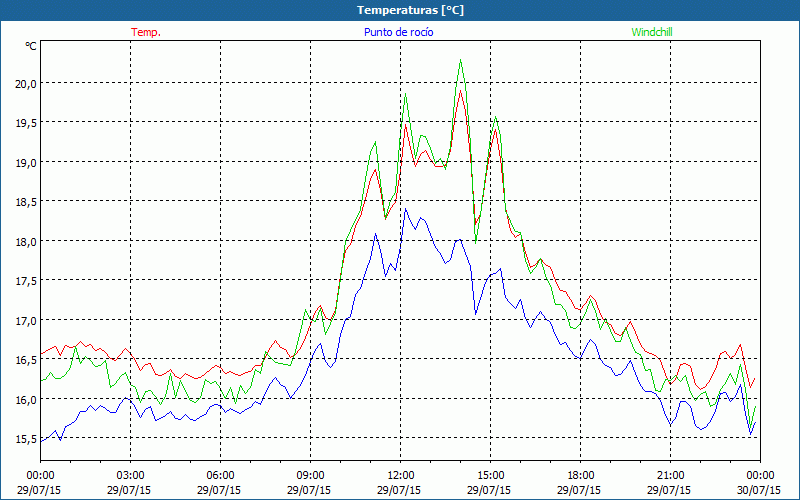The height and width of the screenshot is (500, 800).
Task: Click the 15,5 y-axis value
Action: tap(26, 439)
